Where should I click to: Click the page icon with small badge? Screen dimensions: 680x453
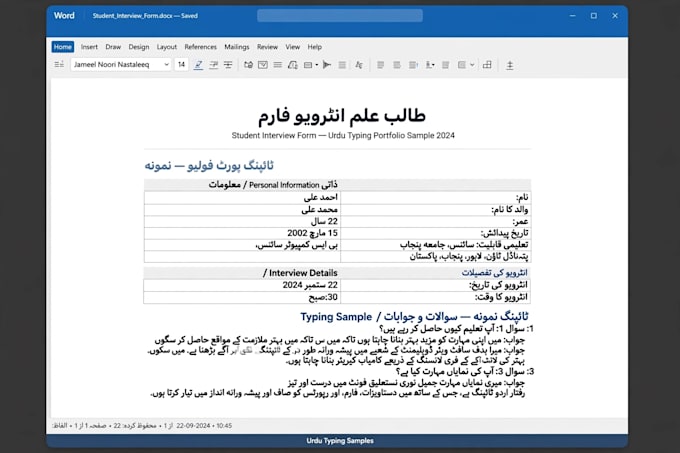coord(293,65)
